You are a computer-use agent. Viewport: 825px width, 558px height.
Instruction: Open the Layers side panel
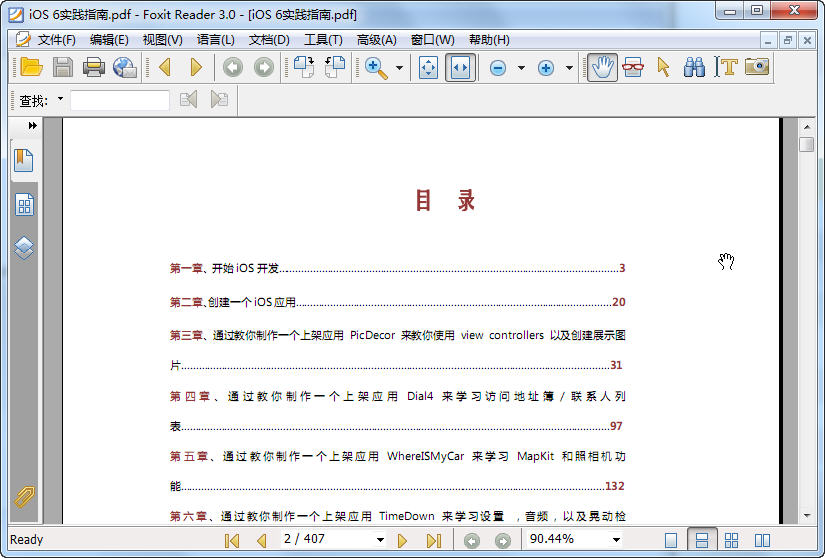tap(24, 248)
